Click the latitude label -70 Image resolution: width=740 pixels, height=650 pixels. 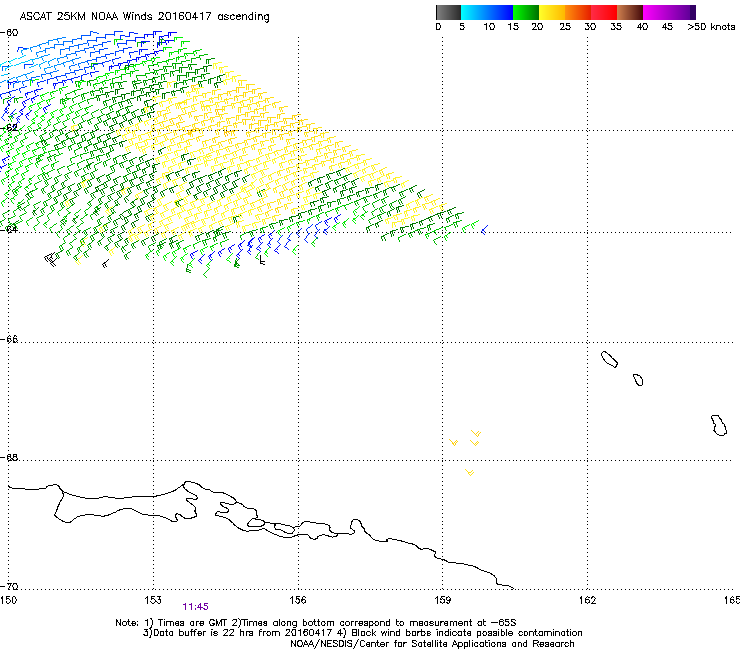point(9,586)
